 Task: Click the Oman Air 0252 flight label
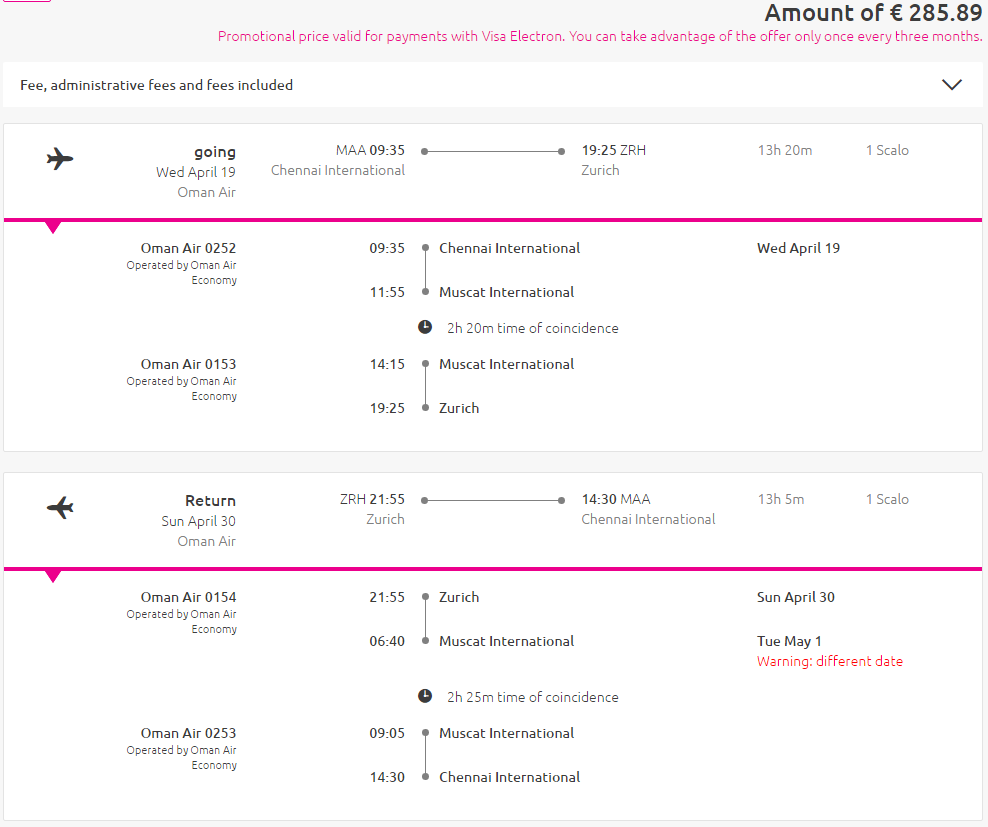click(x=188, y=248)
